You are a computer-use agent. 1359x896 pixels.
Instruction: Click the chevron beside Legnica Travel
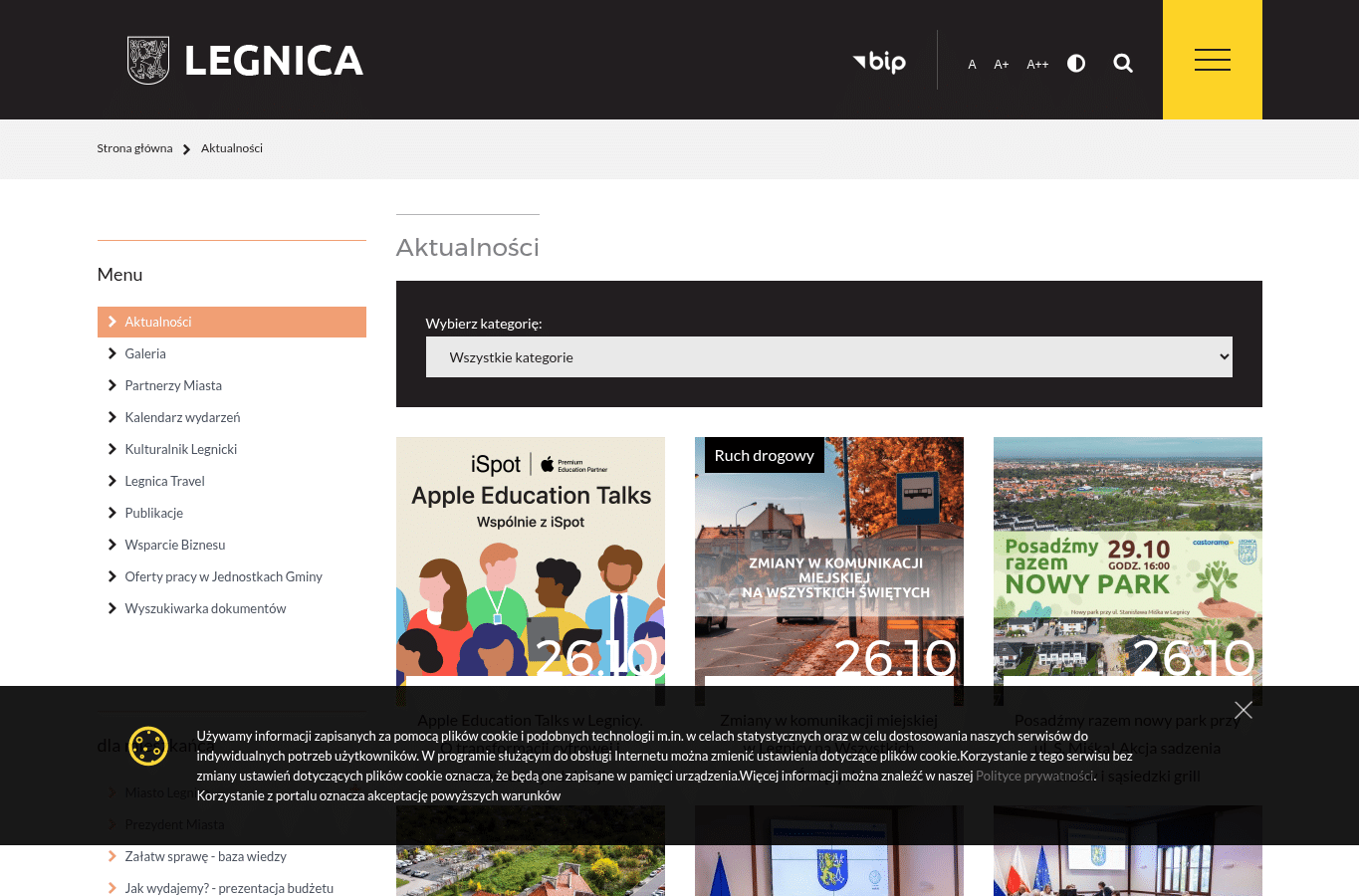coord(113,481)
